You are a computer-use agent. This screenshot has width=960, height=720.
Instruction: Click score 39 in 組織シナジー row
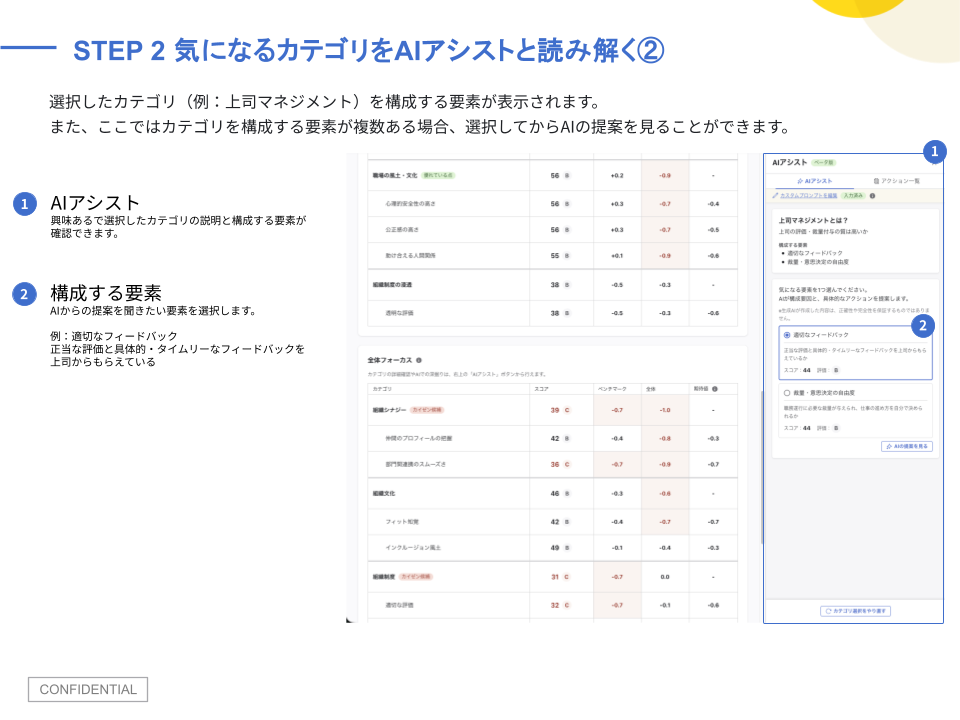pyautogui.click(x=555, y=410)
